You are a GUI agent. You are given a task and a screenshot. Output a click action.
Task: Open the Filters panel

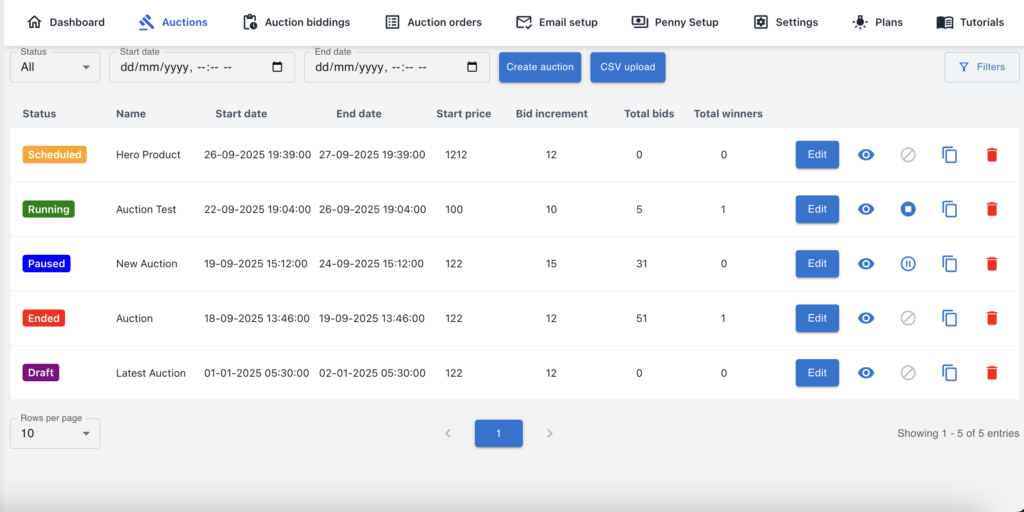981,67
